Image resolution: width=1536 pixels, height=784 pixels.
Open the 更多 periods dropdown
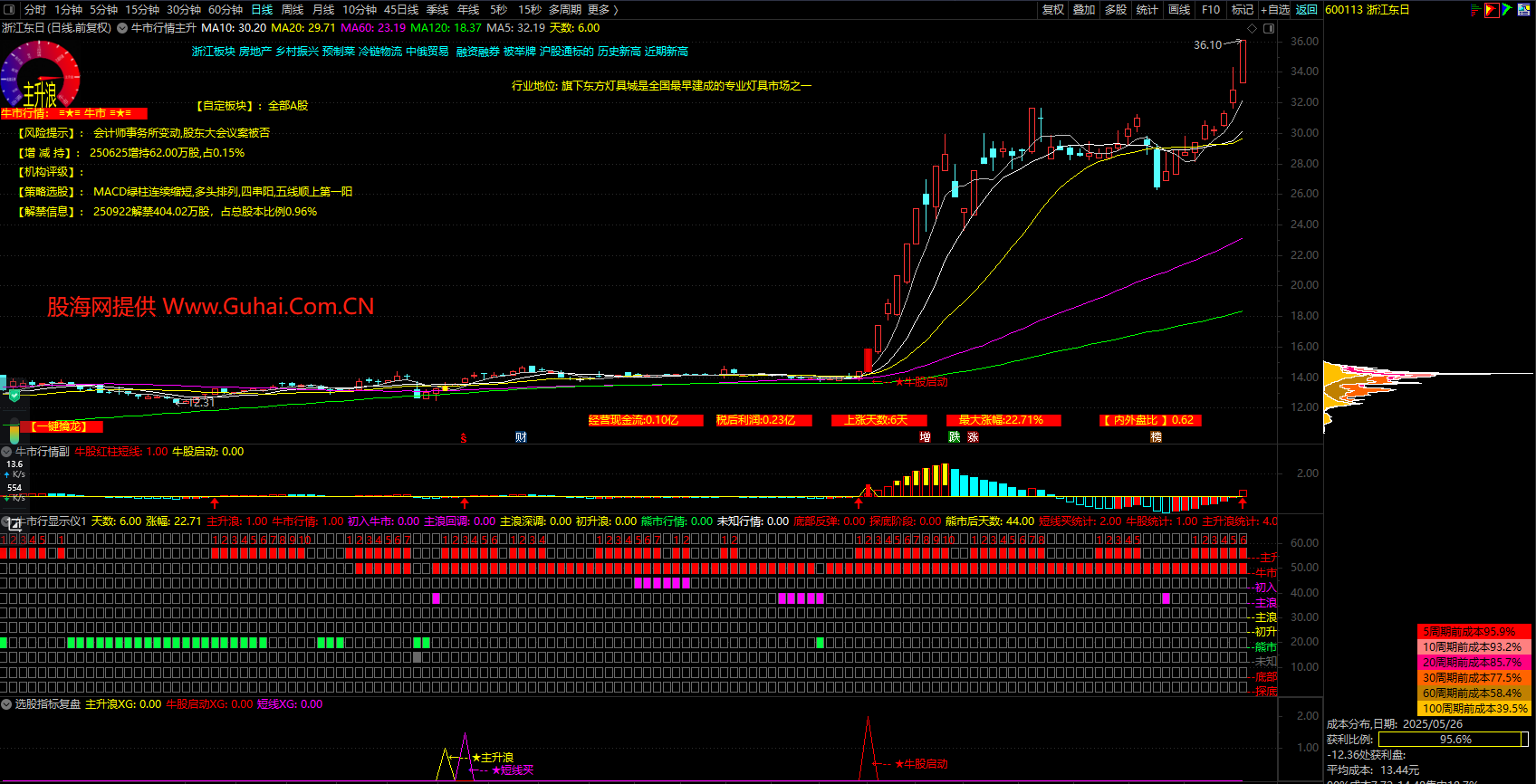click(x=603, y=9)
